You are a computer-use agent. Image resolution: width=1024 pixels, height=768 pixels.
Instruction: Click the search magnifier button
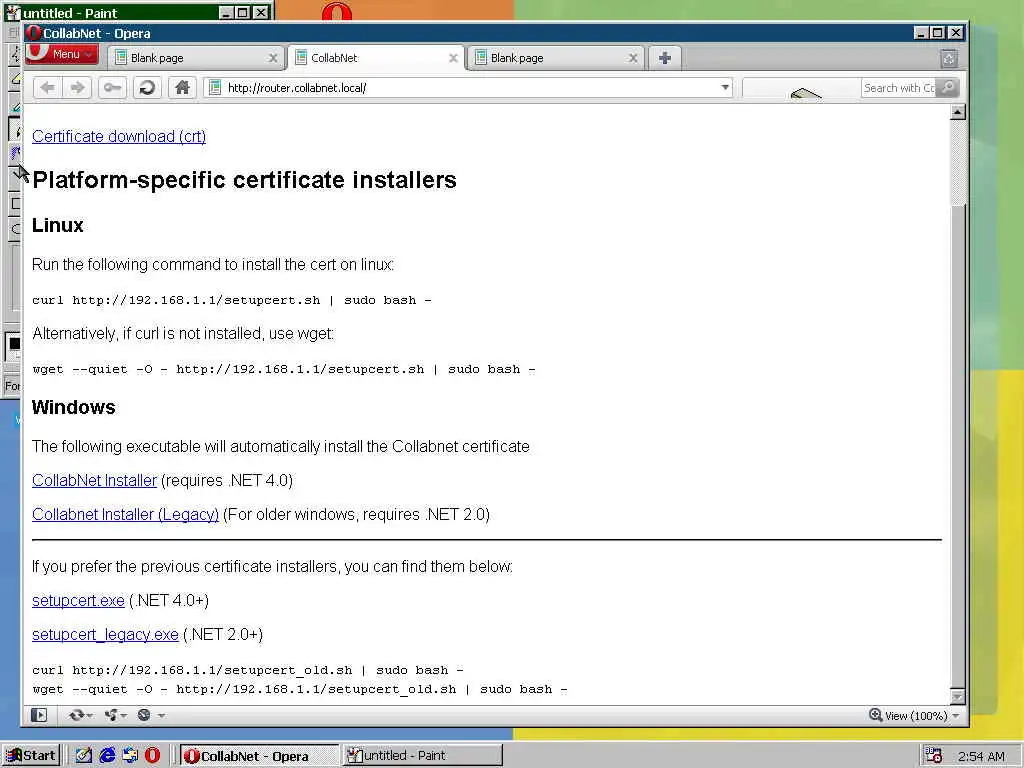(948, 88)
